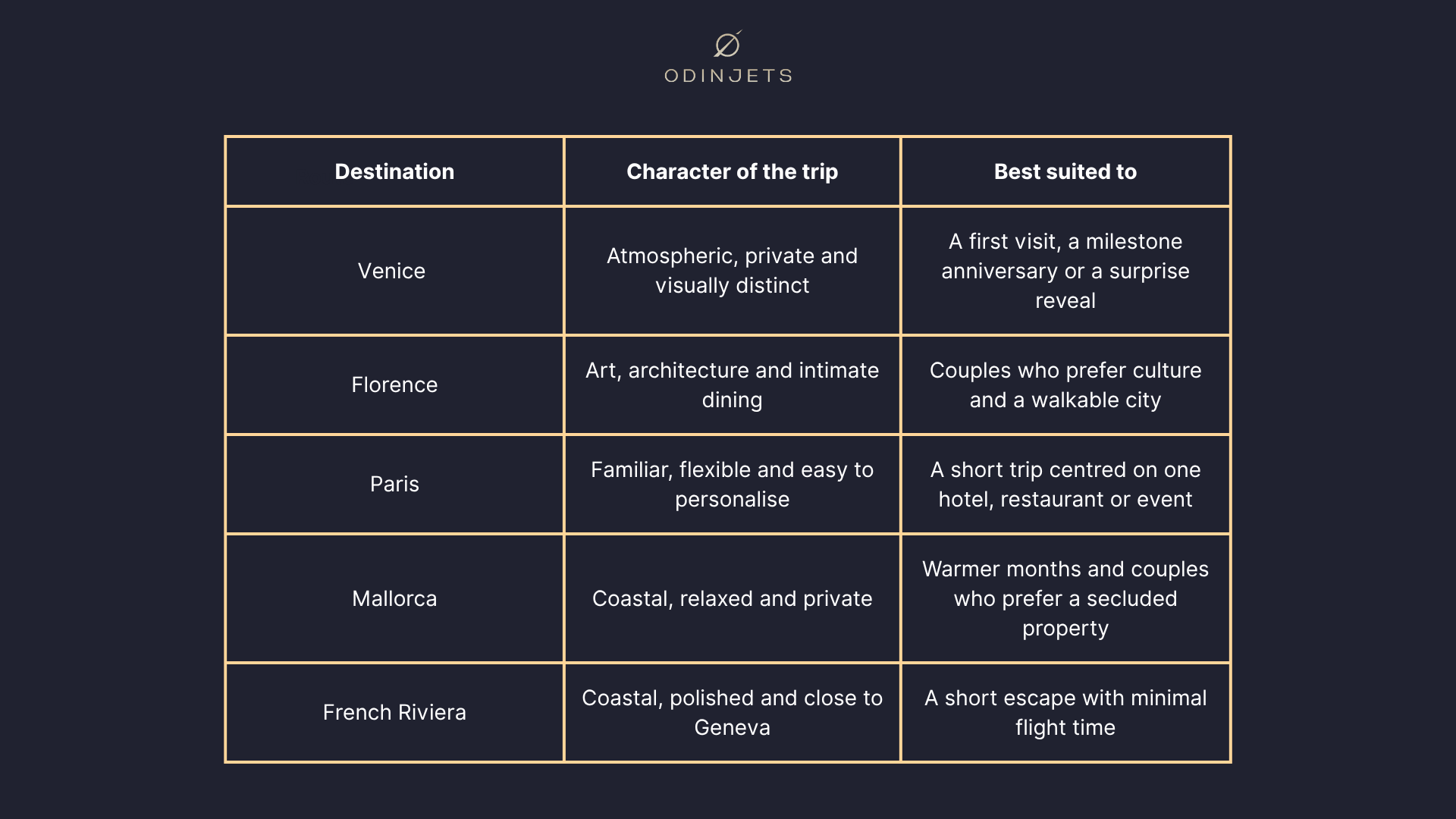Click the milestone anniversary or surprise reveal cell

pyautogui.click(x=1065, y=271)
